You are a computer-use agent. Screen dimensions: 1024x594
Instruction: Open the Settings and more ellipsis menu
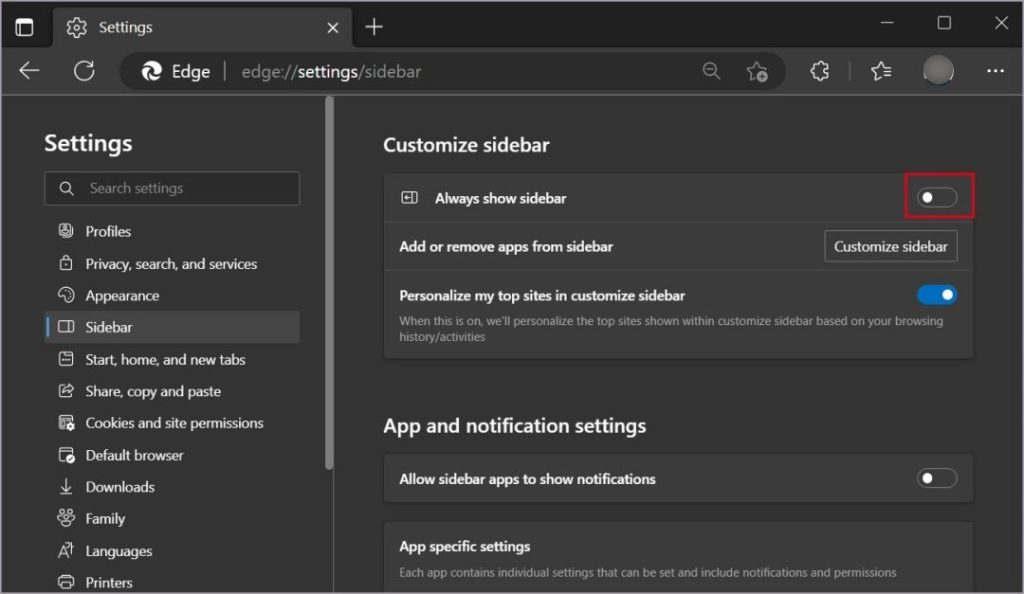pos(995,70)
